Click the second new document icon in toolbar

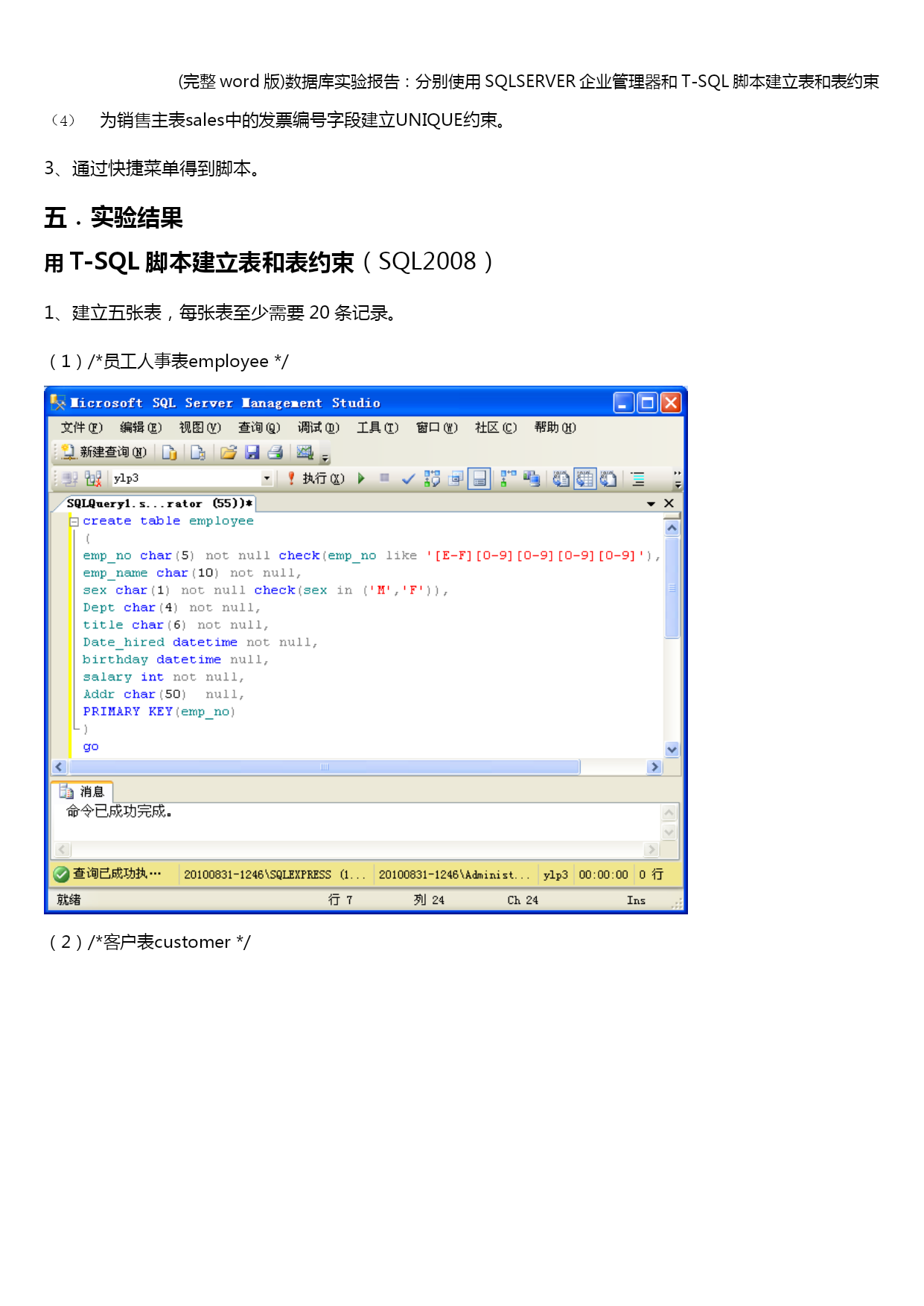[x=198, y=452]
